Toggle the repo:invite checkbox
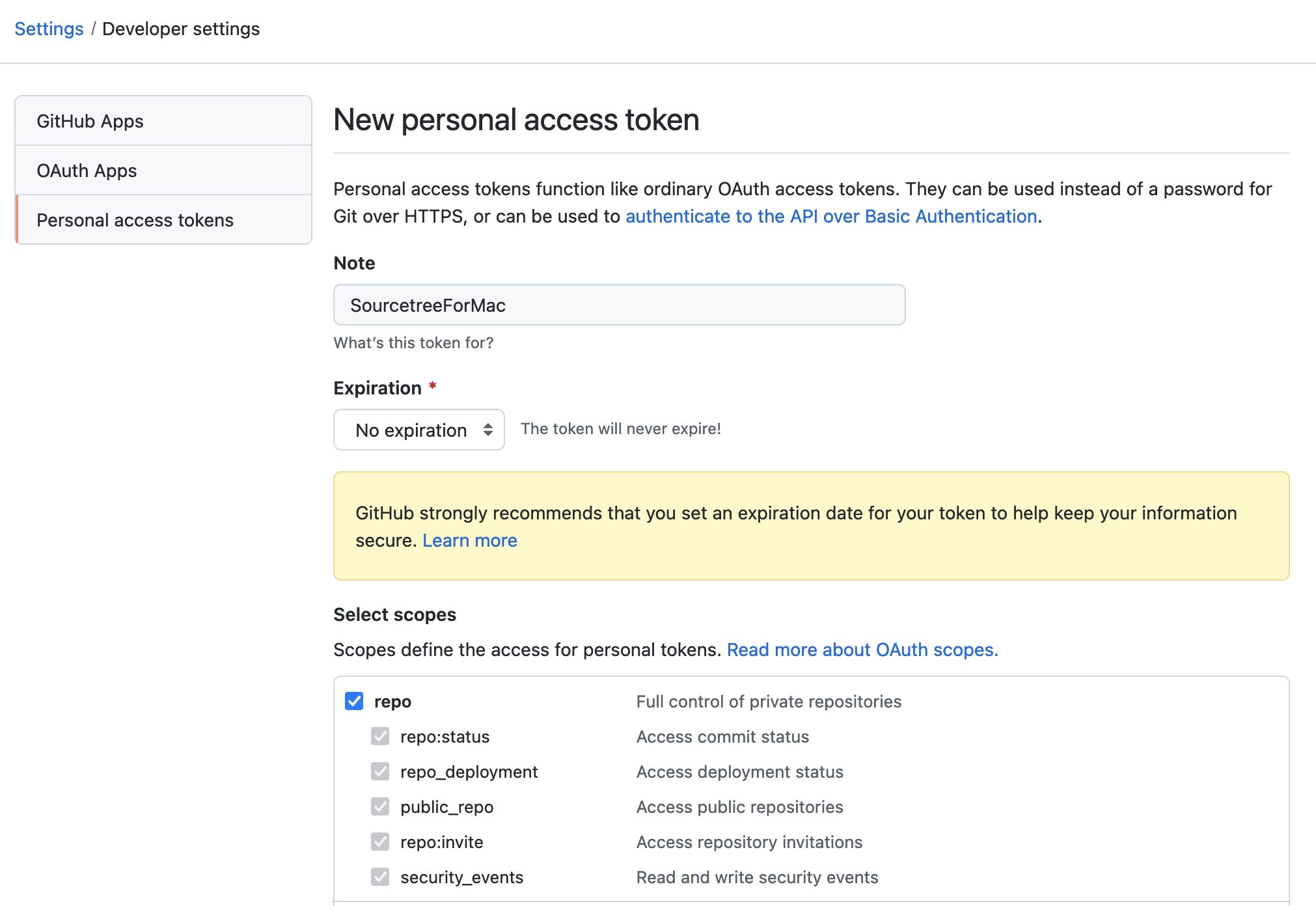This screenshot has width=1316, height=906. (380, 842)
